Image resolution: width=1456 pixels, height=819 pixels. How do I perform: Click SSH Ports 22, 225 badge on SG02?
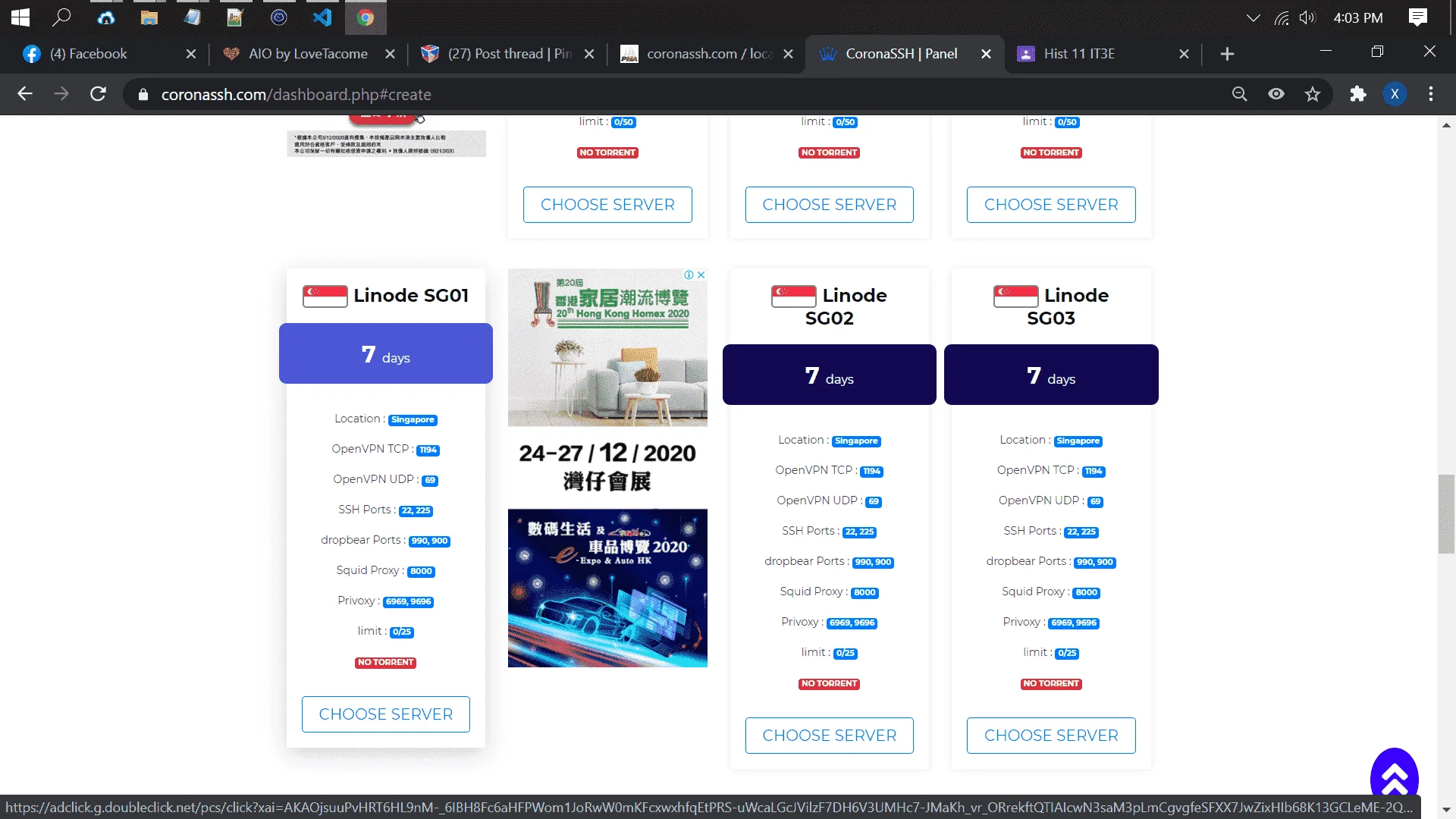click(859, 532)
